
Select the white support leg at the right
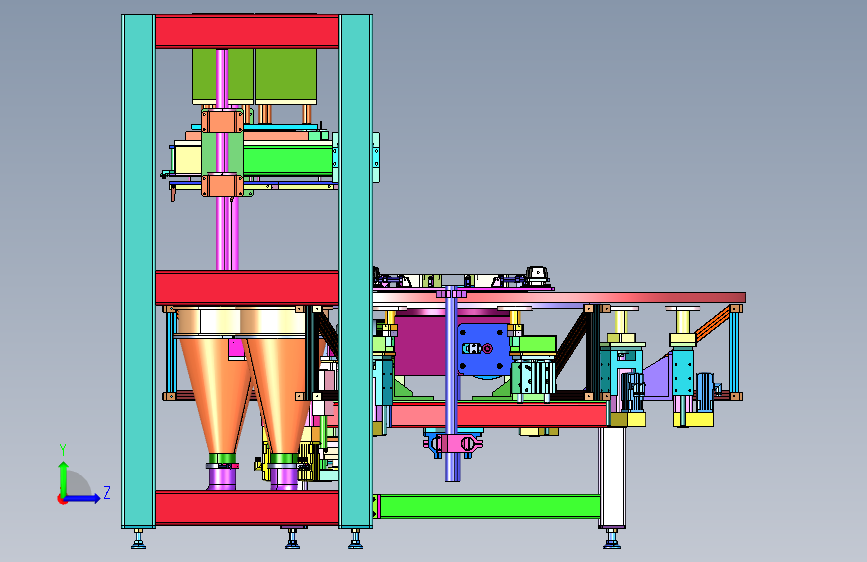[613, 477]
